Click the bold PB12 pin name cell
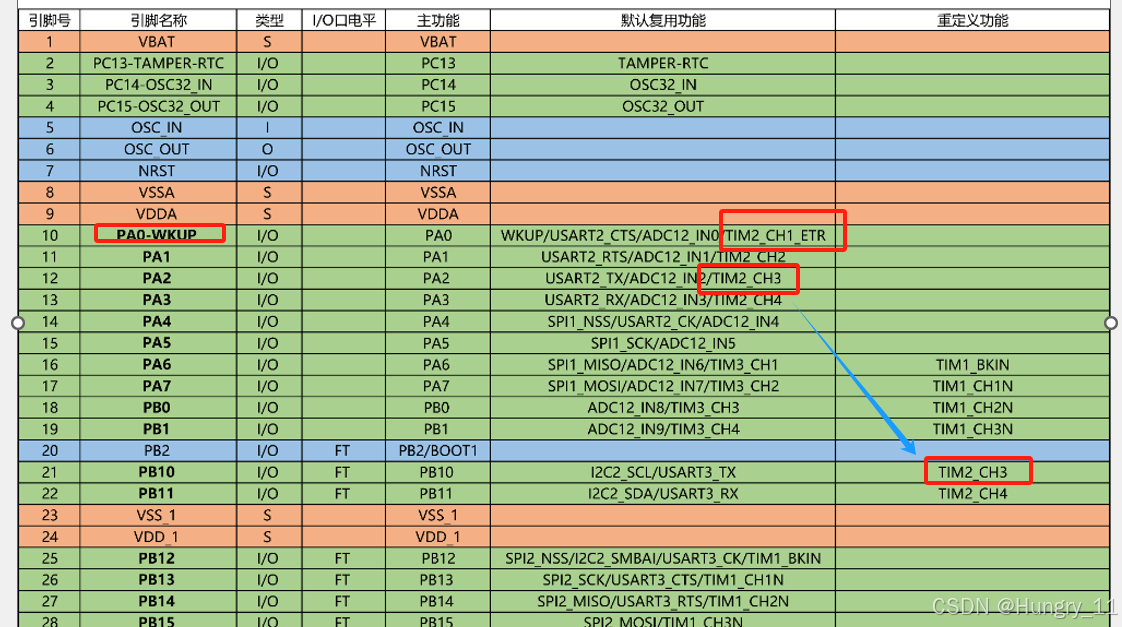Image resolution: width=1122 pixels, height=627 pixels. (158, 558)
